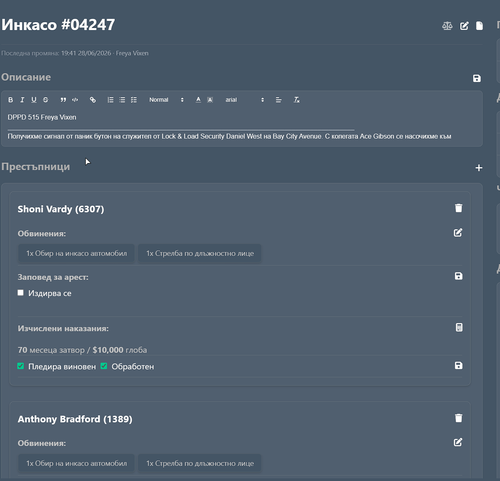The height and width of the screenshot is (481, 500).
Task: Insert a hyperlink in the description
Action: point(93,100)
